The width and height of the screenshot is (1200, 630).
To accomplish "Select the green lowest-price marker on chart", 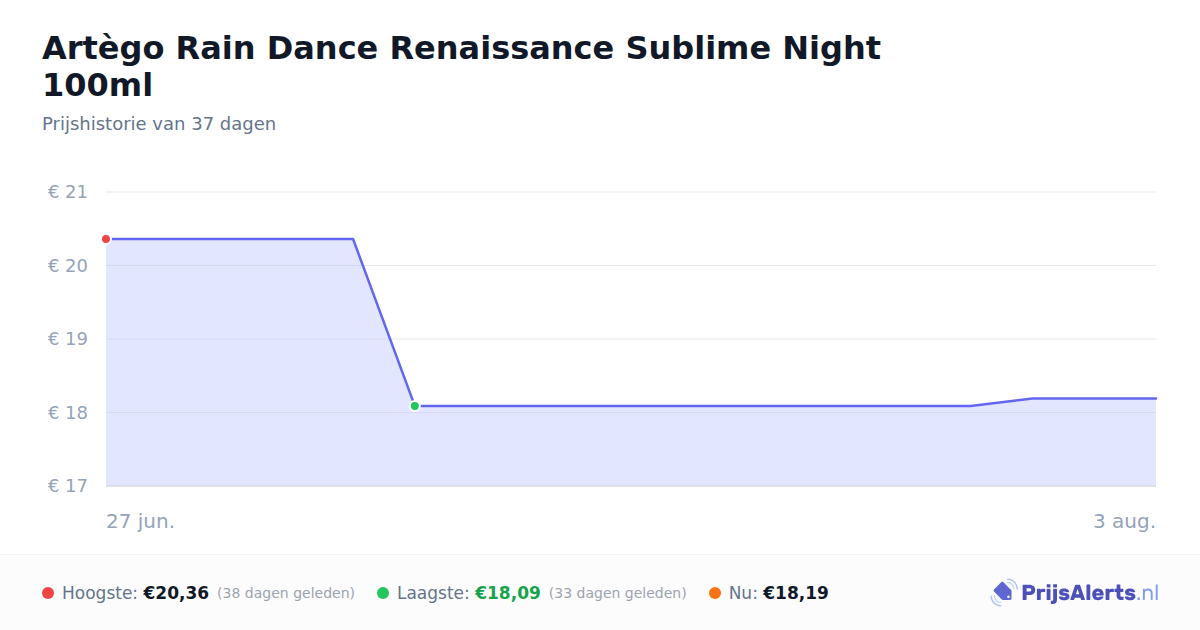I will point(414,406).
